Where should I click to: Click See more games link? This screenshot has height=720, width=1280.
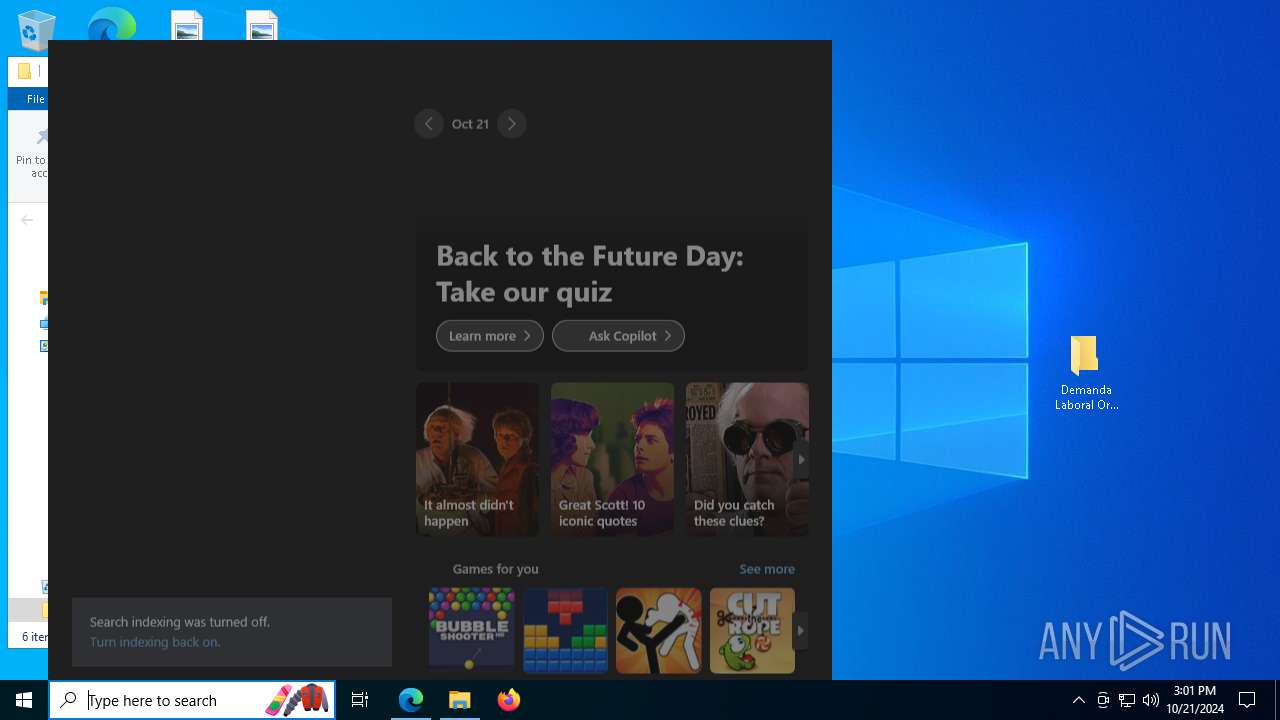pos(767,569)
